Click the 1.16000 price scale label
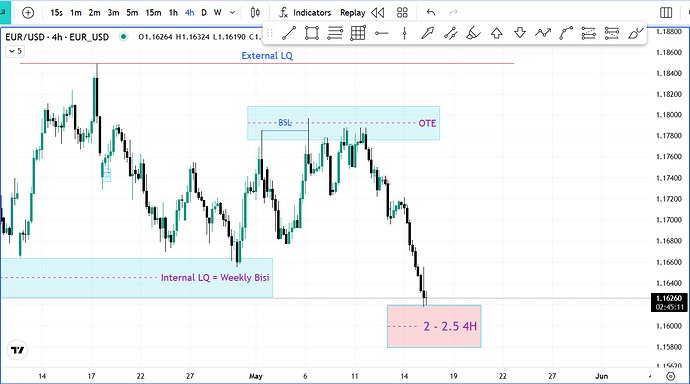The width and height of the screenshot is (690, 384). (x=669, y=326)
